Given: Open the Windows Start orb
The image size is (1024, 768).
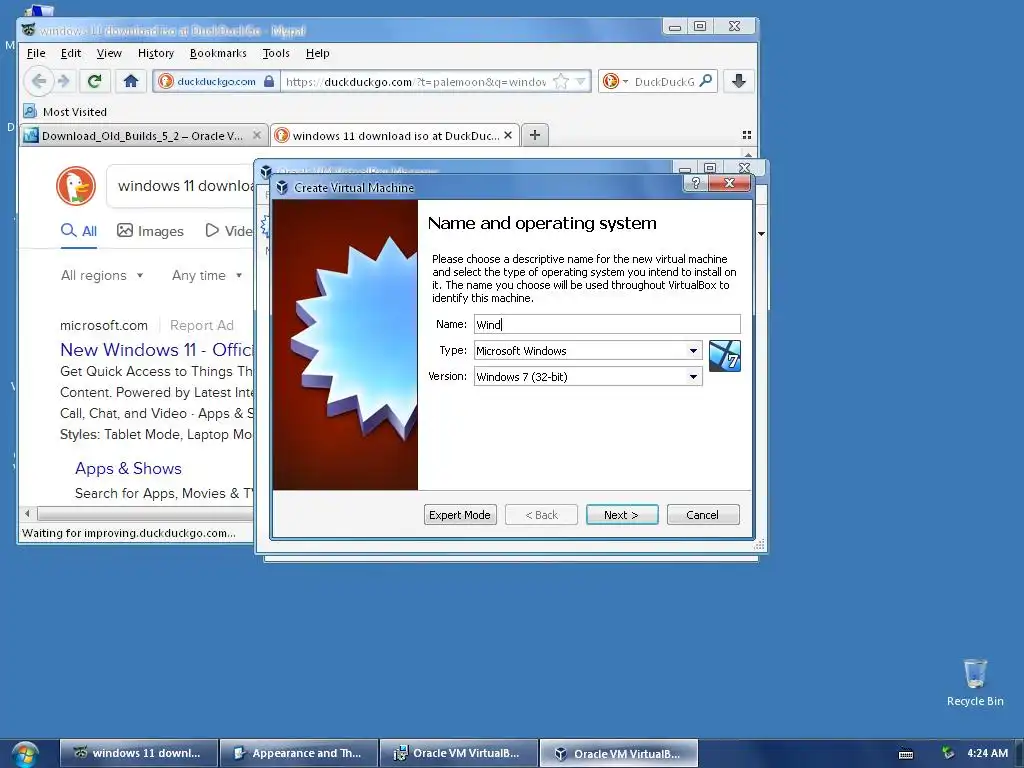Looking at the screenshot, I should [x=25, y=754].
